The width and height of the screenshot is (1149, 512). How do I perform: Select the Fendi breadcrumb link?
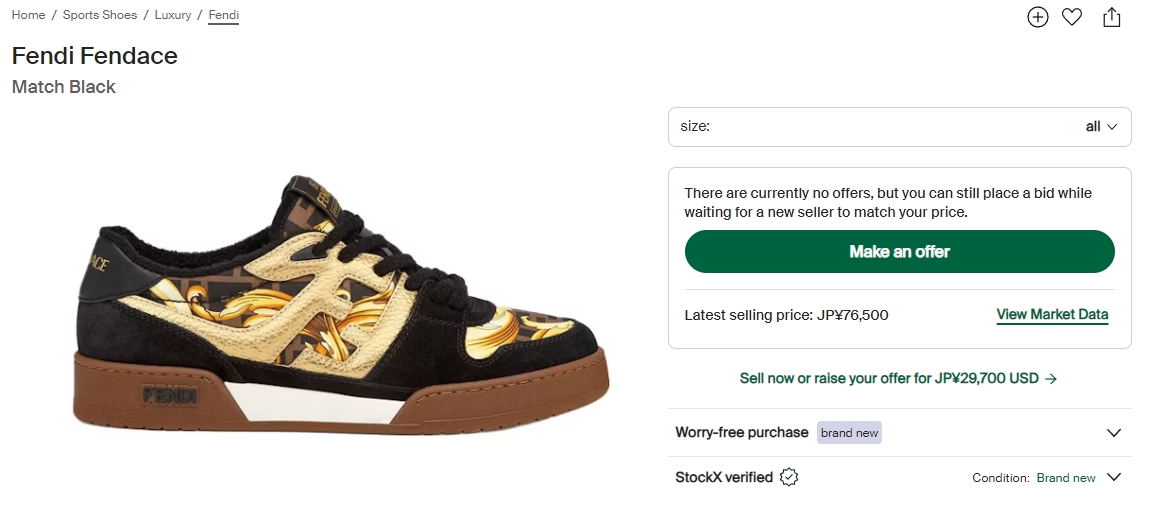click(x=223, y=15)
